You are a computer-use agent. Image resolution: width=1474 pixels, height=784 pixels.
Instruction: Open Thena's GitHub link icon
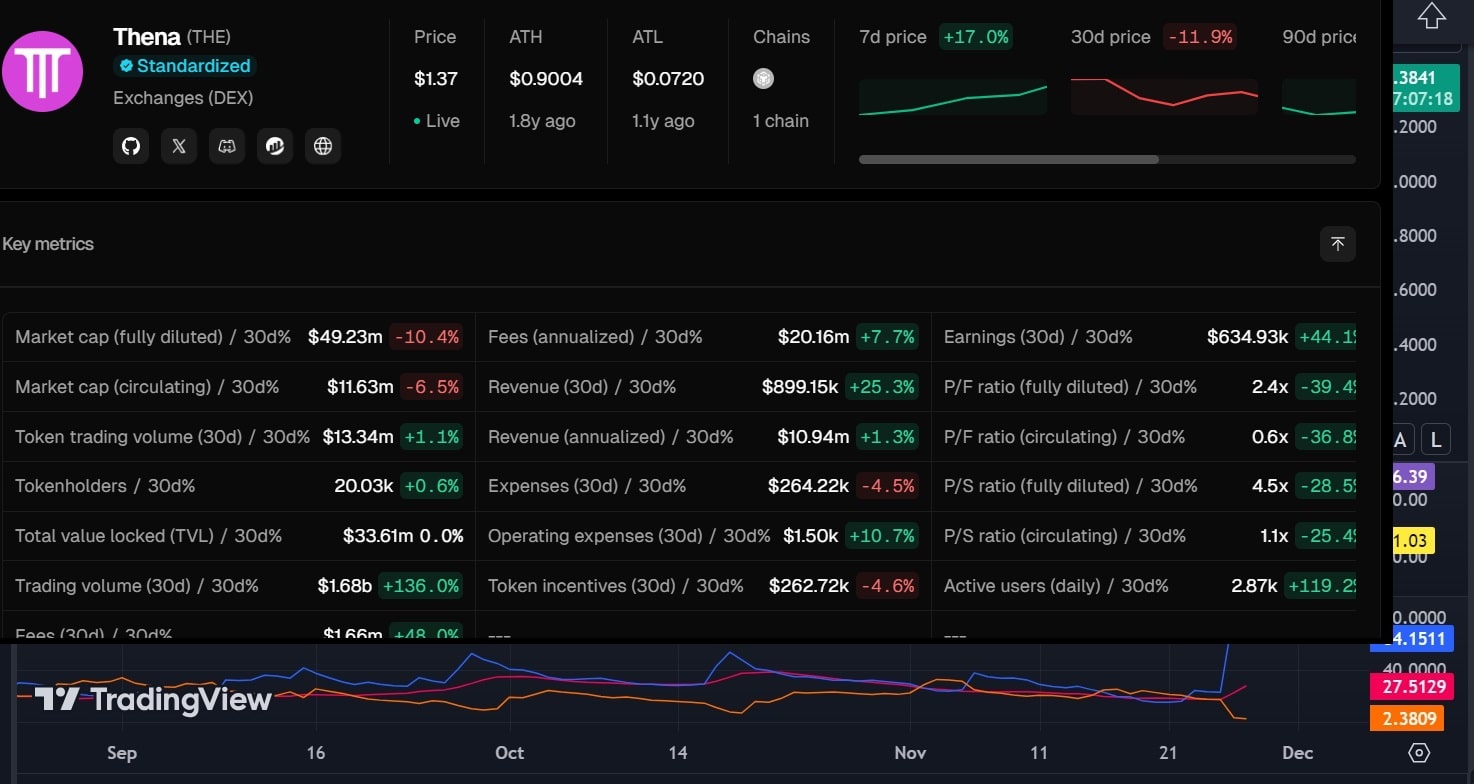coord(131,146)
